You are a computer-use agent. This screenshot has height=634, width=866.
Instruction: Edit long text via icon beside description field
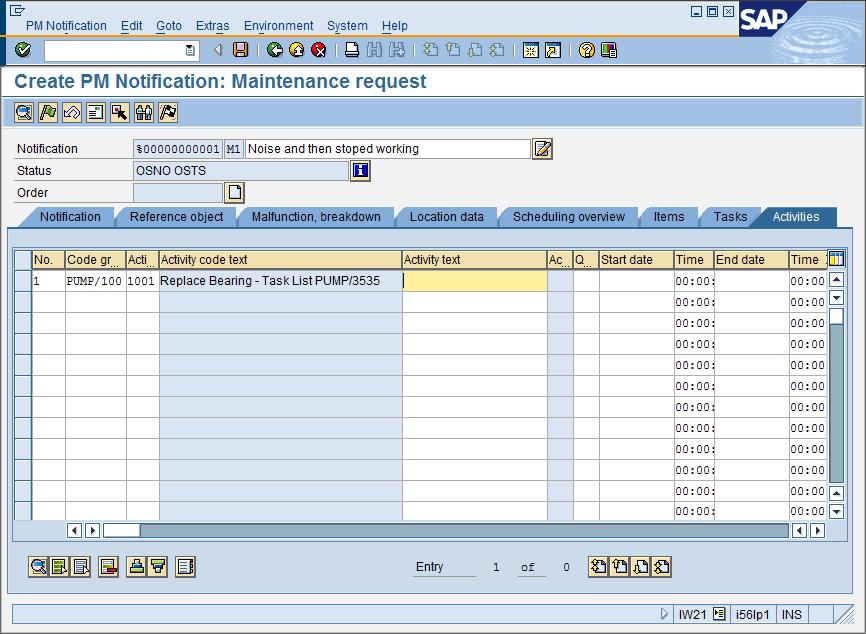pyautogui.click(x=542, y=149)
